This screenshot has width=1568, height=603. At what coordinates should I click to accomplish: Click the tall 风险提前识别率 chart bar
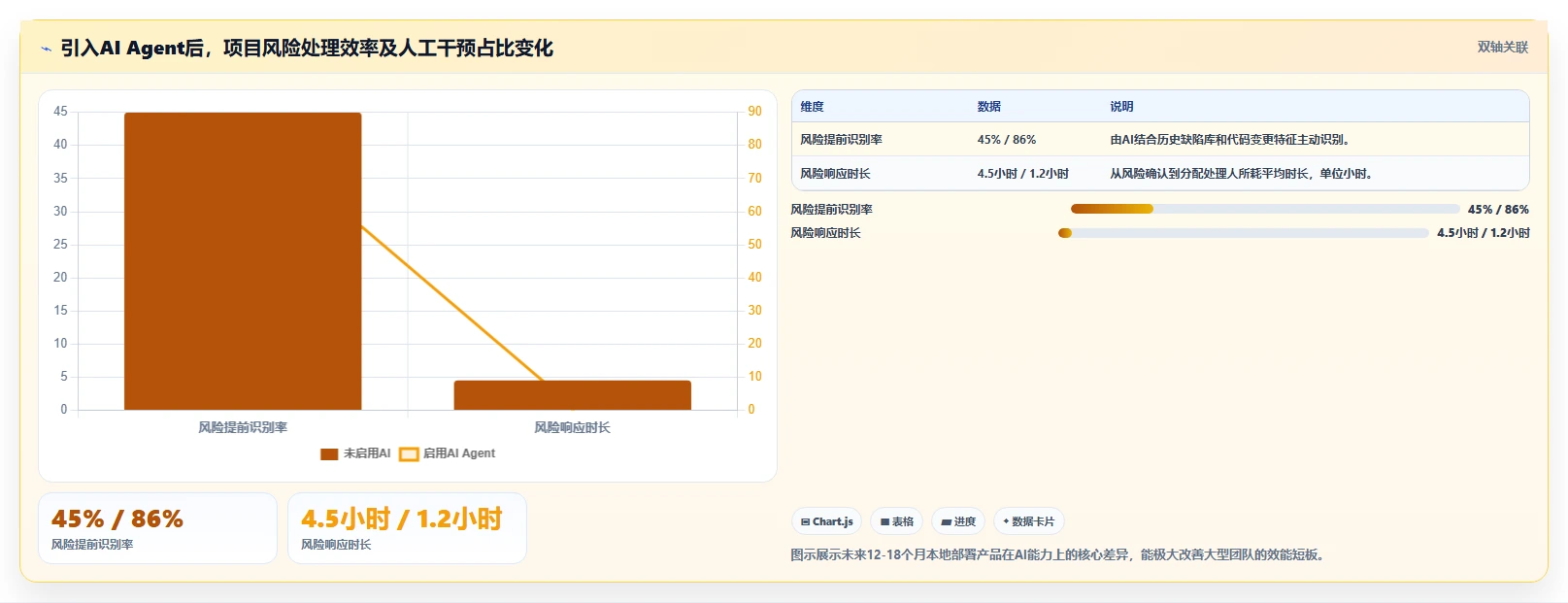tap(243, 261)
